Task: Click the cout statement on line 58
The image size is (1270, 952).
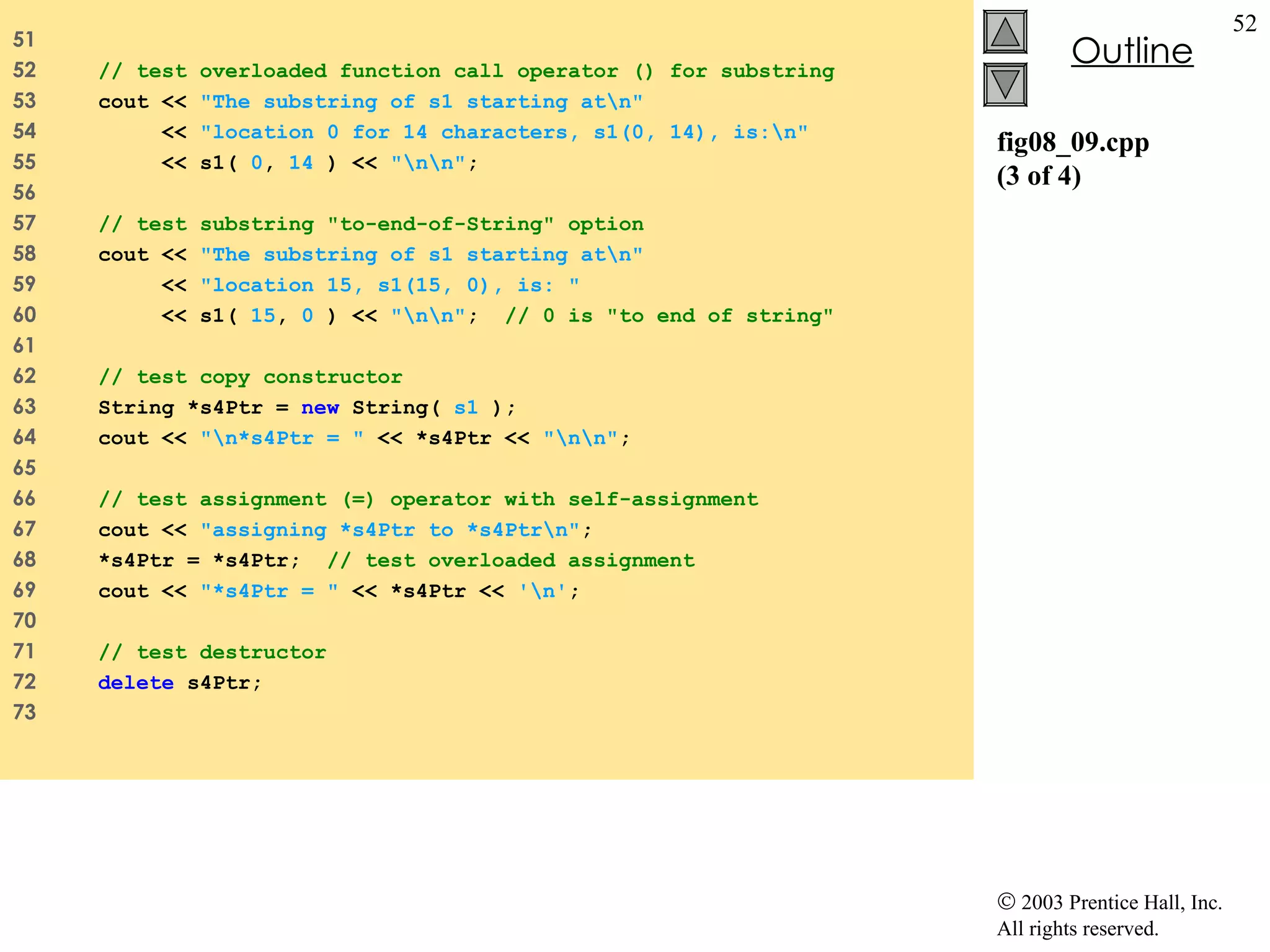Action: coord(371,255)
